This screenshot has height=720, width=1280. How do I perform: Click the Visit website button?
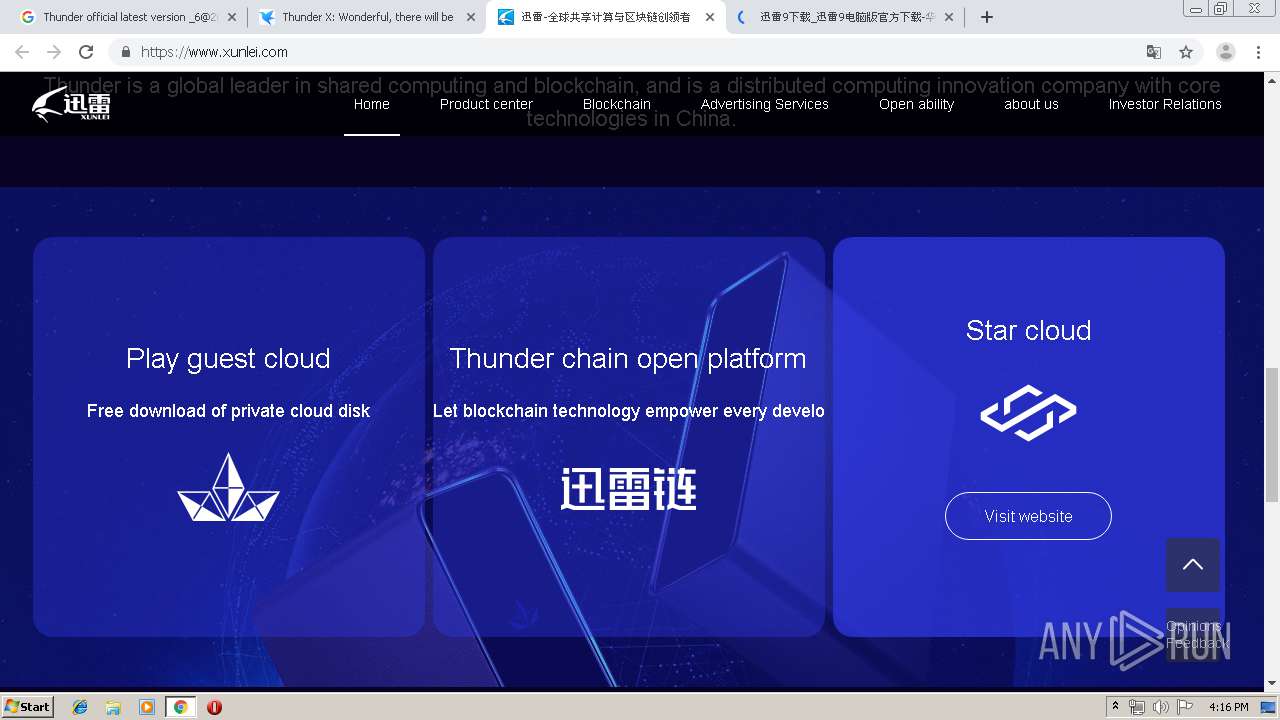tap(1028, 516)
